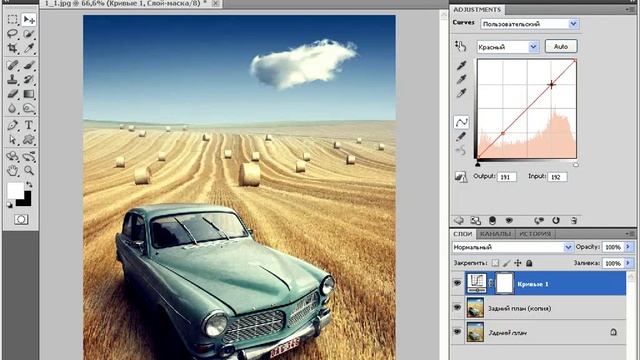640x360 pixels.
Task: Pick the black point eyedropper in Curves
Action: tap(461, 64)
